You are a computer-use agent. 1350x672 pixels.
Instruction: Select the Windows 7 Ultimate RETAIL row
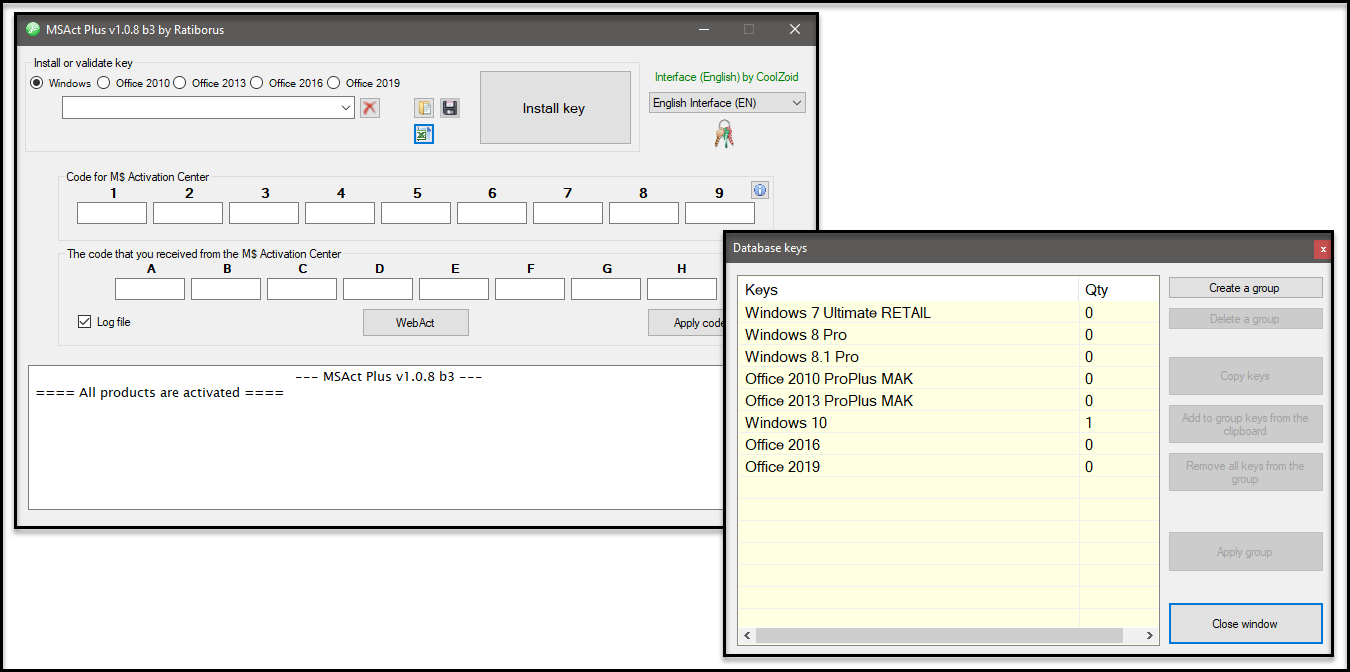point(948,313)
